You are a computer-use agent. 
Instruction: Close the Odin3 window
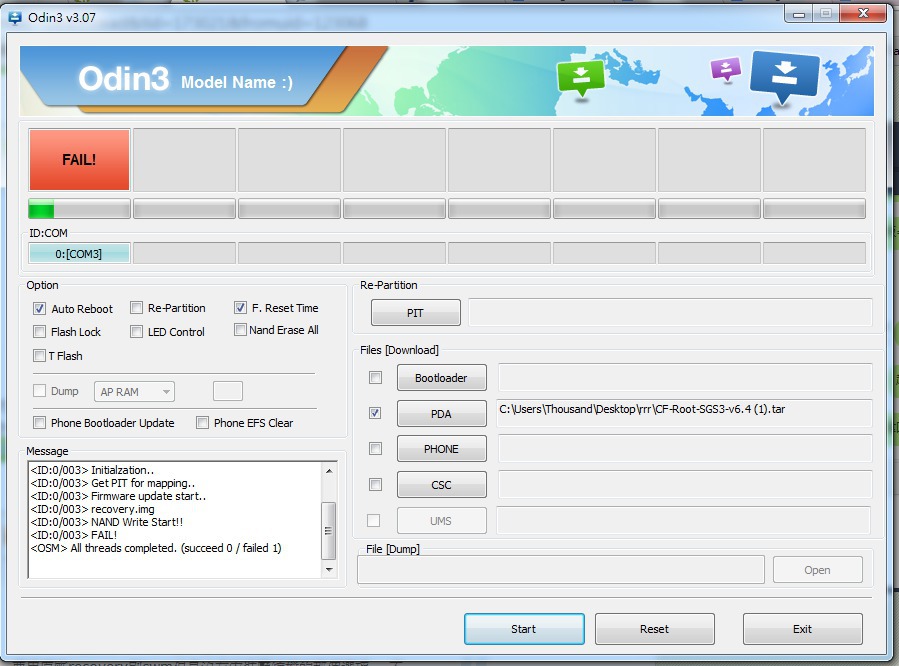click(863, 13)
